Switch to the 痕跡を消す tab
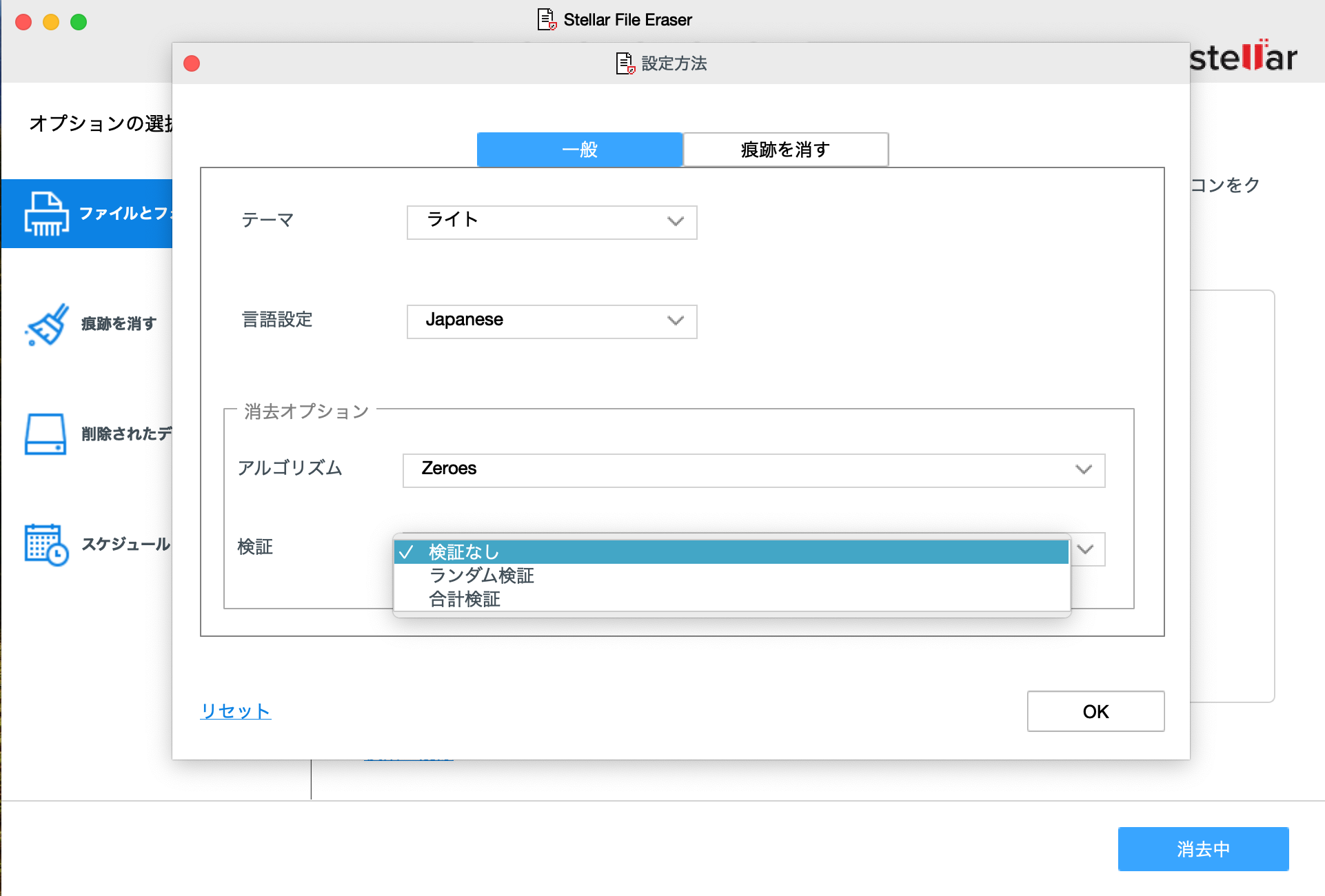The height and width of the screenshot is (896, 1325). [x=786, y=150]
